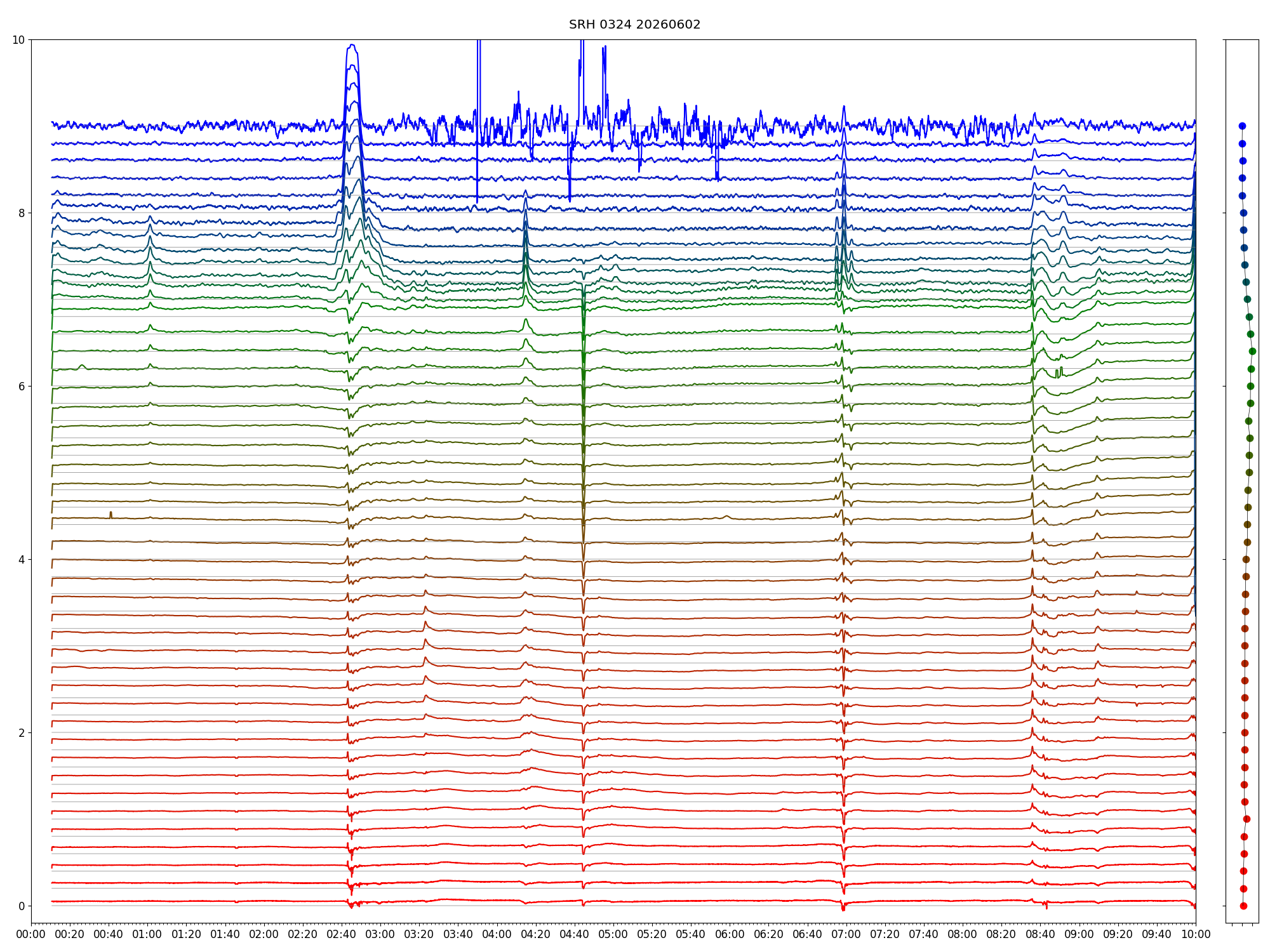Click the time axis label "06:40"
This screenshot has width=1270, height=952.
click(808, 935)
